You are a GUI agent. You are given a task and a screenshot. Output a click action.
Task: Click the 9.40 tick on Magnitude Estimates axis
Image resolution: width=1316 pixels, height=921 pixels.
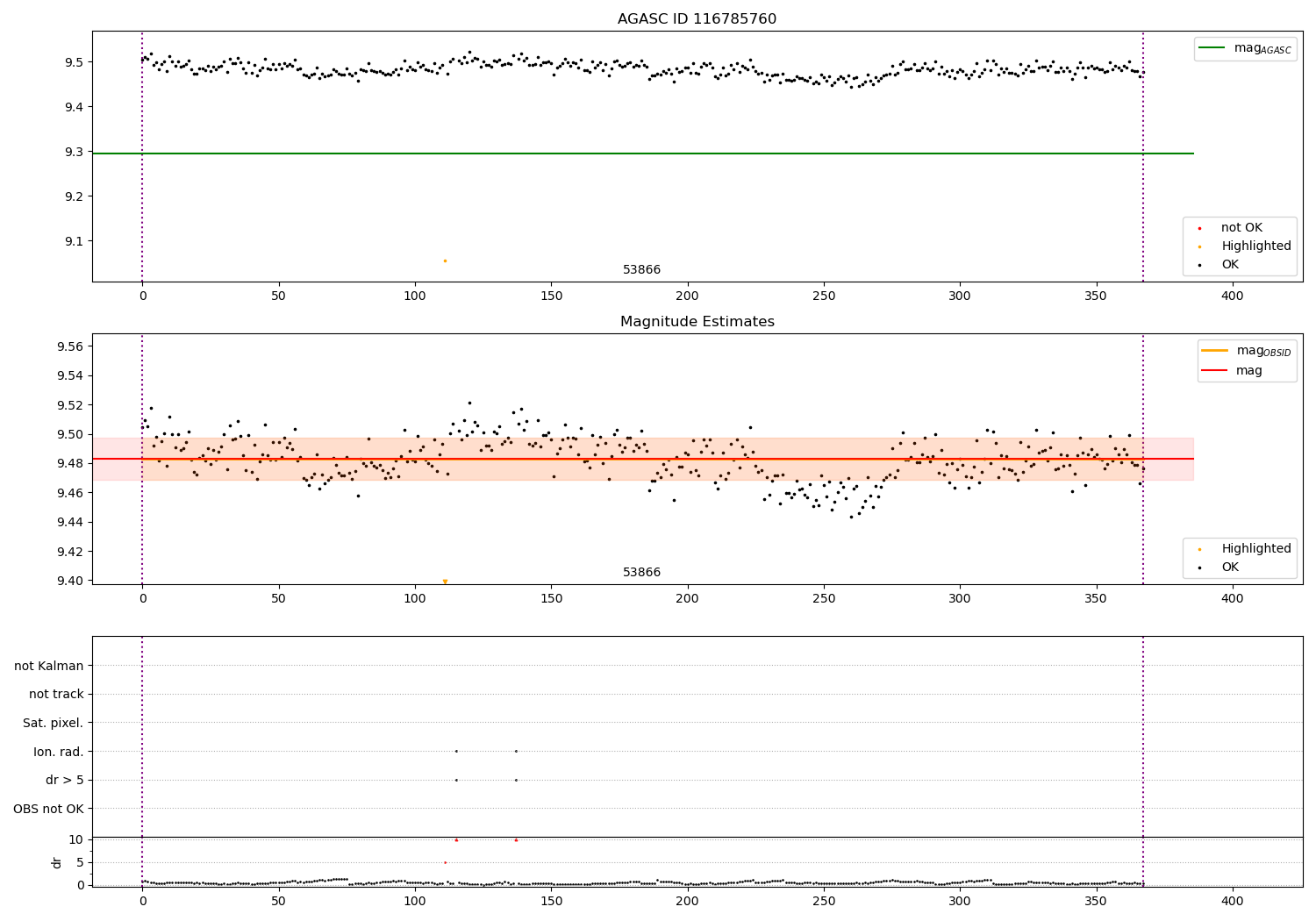pos(68,581)
